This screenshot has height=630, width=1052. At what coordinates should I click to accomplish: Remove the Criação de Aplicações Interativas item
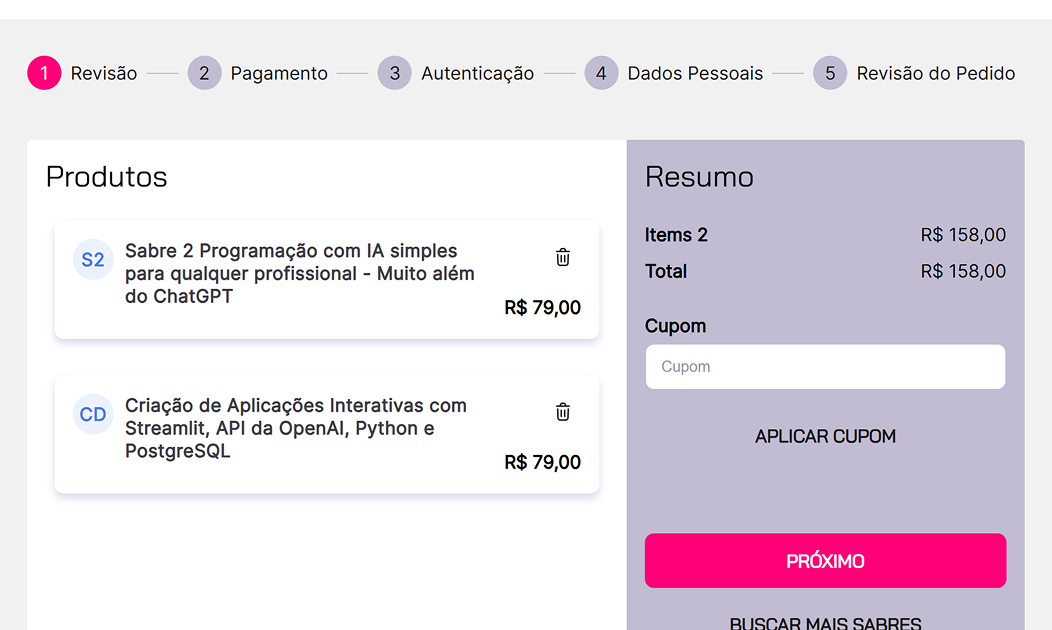pyautogui.click(x=563, y=412)
